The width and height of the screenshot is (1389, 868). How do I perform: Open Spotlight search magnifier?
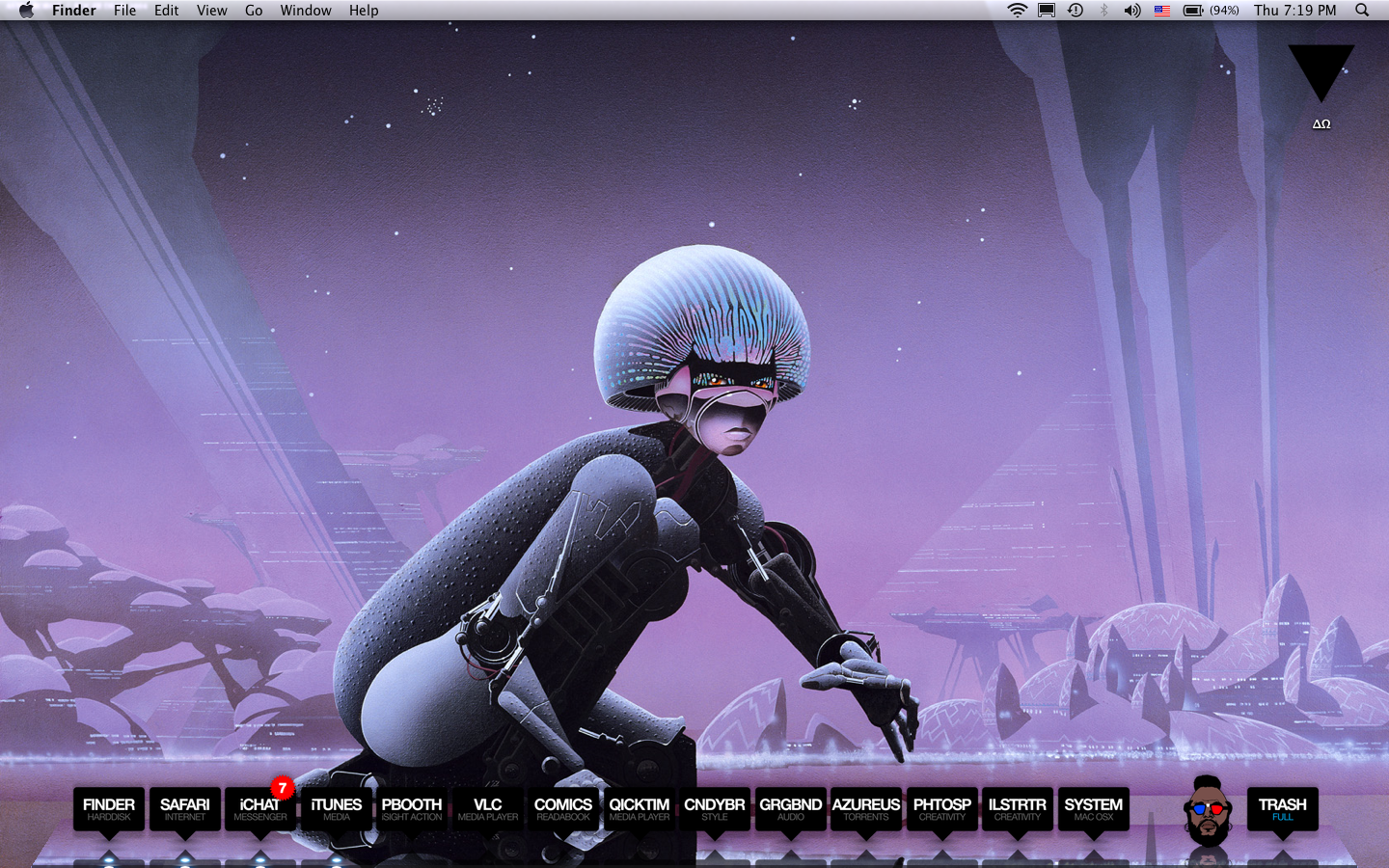1362,11
